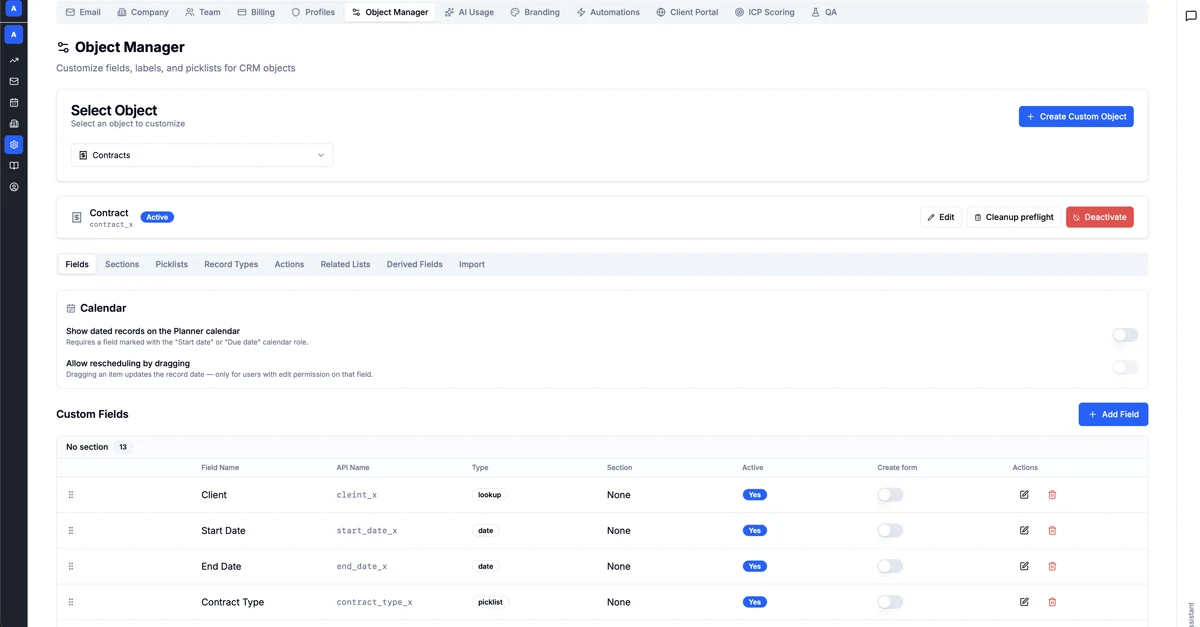Screen dimensions: 1200x627
Task: Click the Add Field button
Action: click(1113, 414)
